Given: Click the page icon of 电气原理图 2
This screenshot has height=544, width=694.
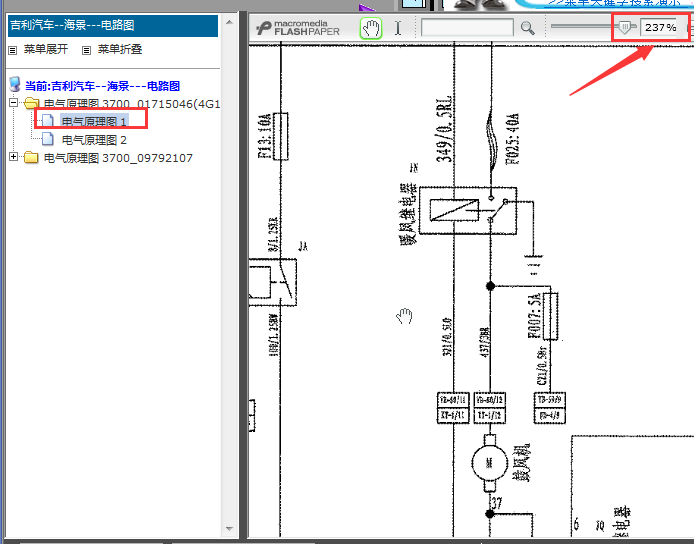Looking at the screenshot, I should [x=49, y=140].
